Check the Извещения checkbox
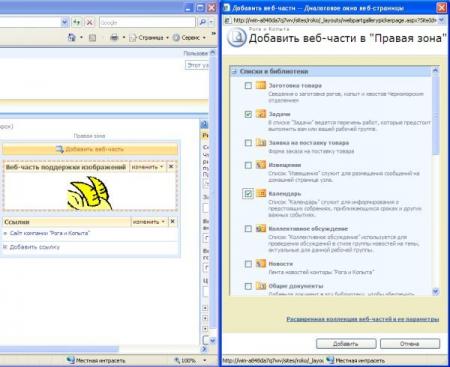450x367 pixels. pos(248,165)
